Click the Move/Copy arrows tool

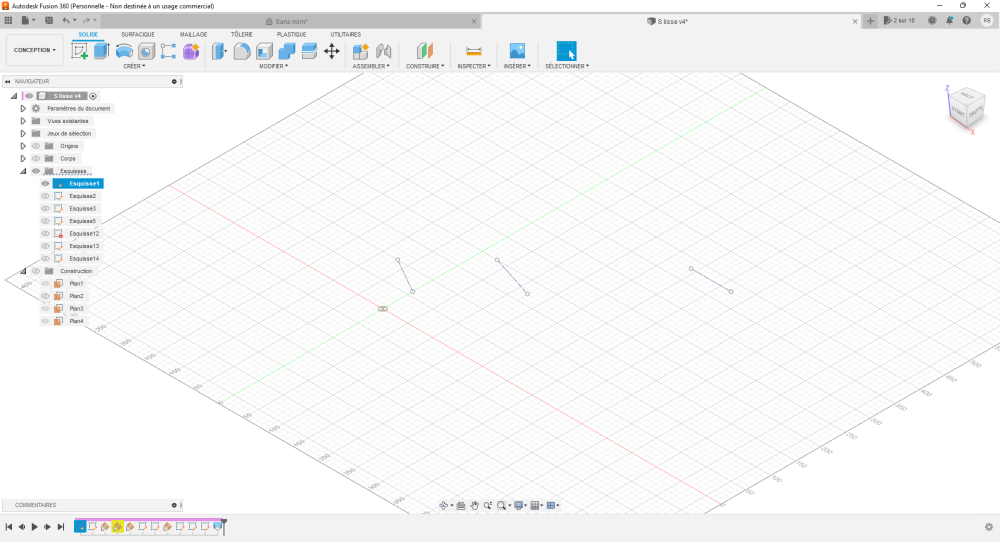pos(332,51)
